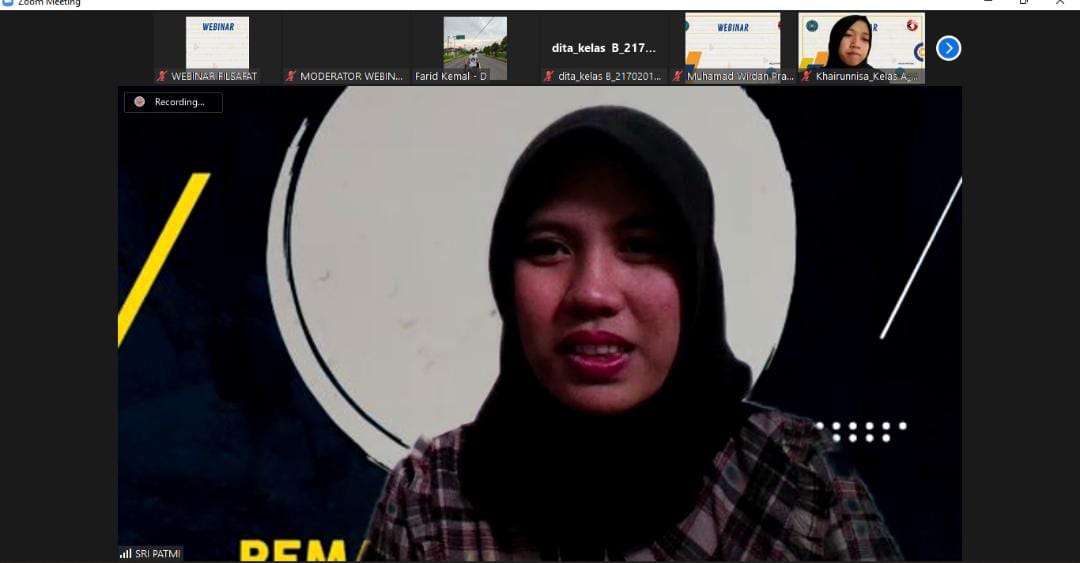The width and height of the screenshot is (1080, 563).
Task: Select the MODERATOR WEBIN... participant tile
Action: pyautogui.click(x=346, y=48)
